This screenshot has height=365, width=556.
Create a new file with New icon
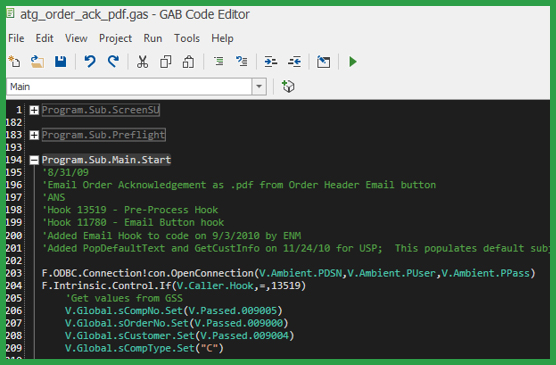click(14, 62)
